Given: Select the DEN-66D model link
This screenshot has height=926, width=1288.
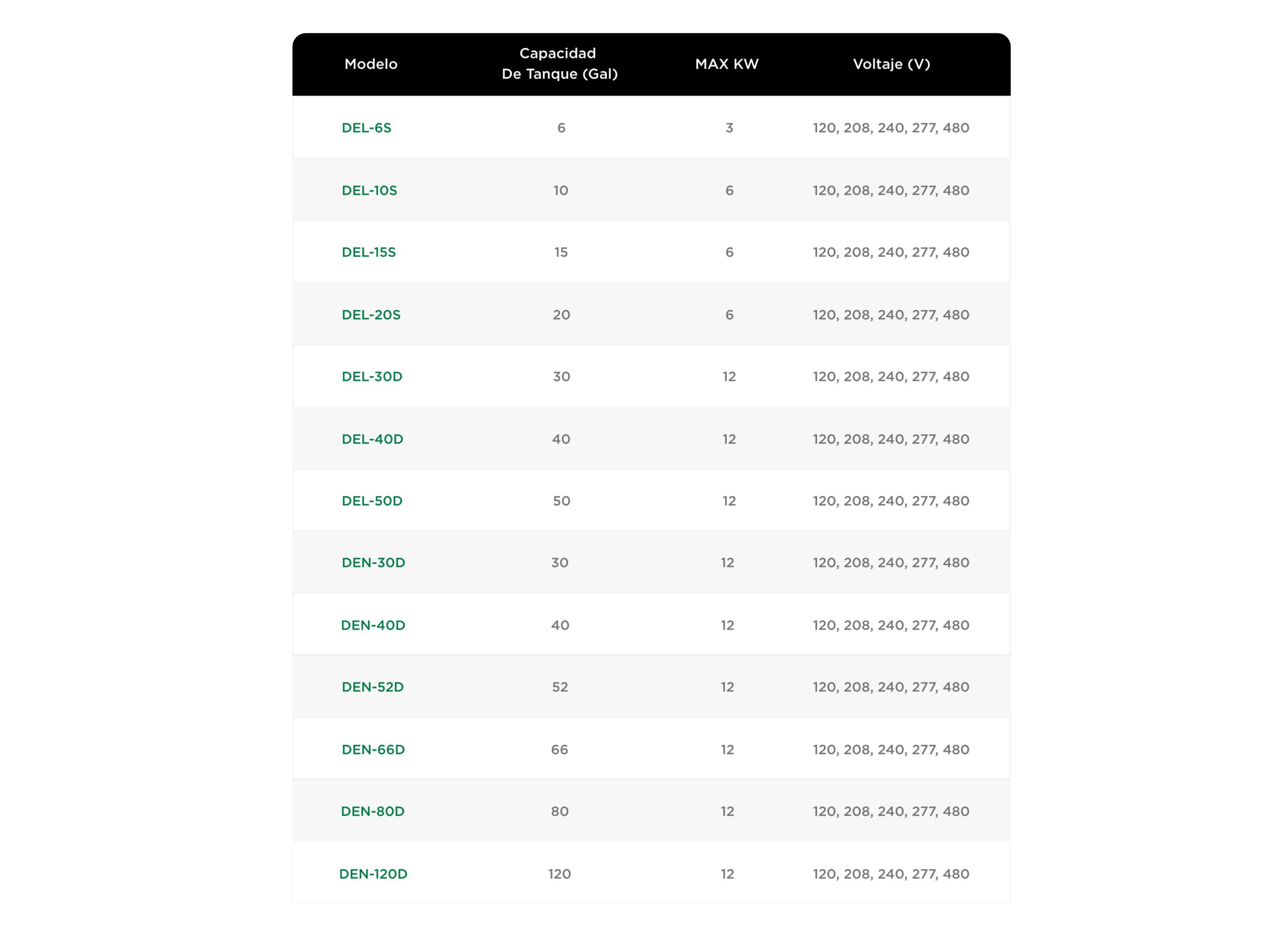Looking at the screenshot, I should coord(373,750).
